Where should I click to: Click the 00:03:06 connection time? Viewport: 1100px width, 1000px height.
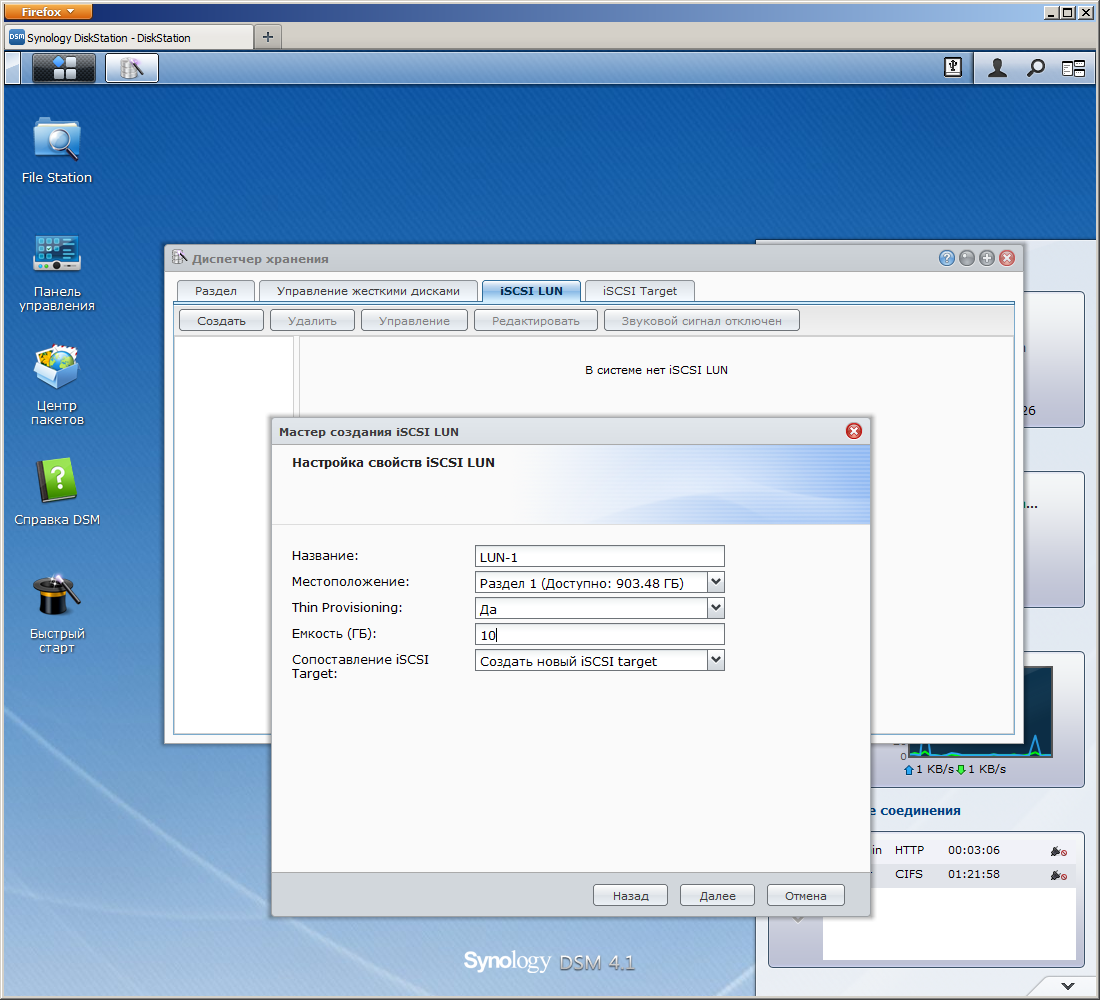pos(974,850)
